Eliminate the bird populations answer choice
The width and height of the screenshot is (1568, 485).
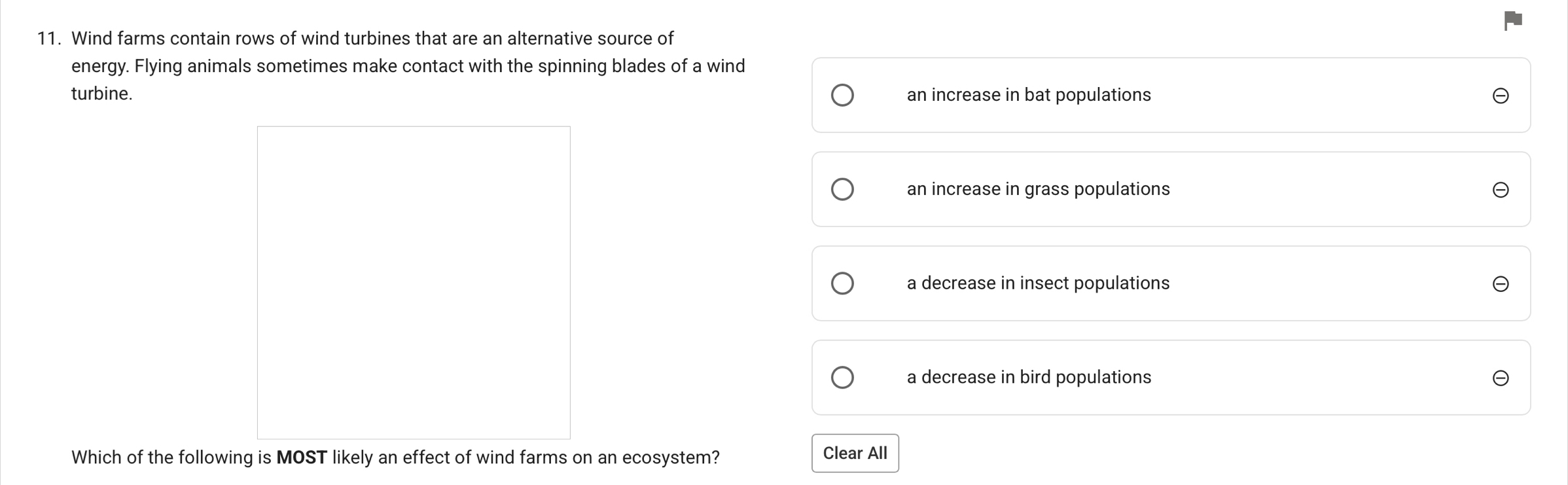pos(1501,378)
